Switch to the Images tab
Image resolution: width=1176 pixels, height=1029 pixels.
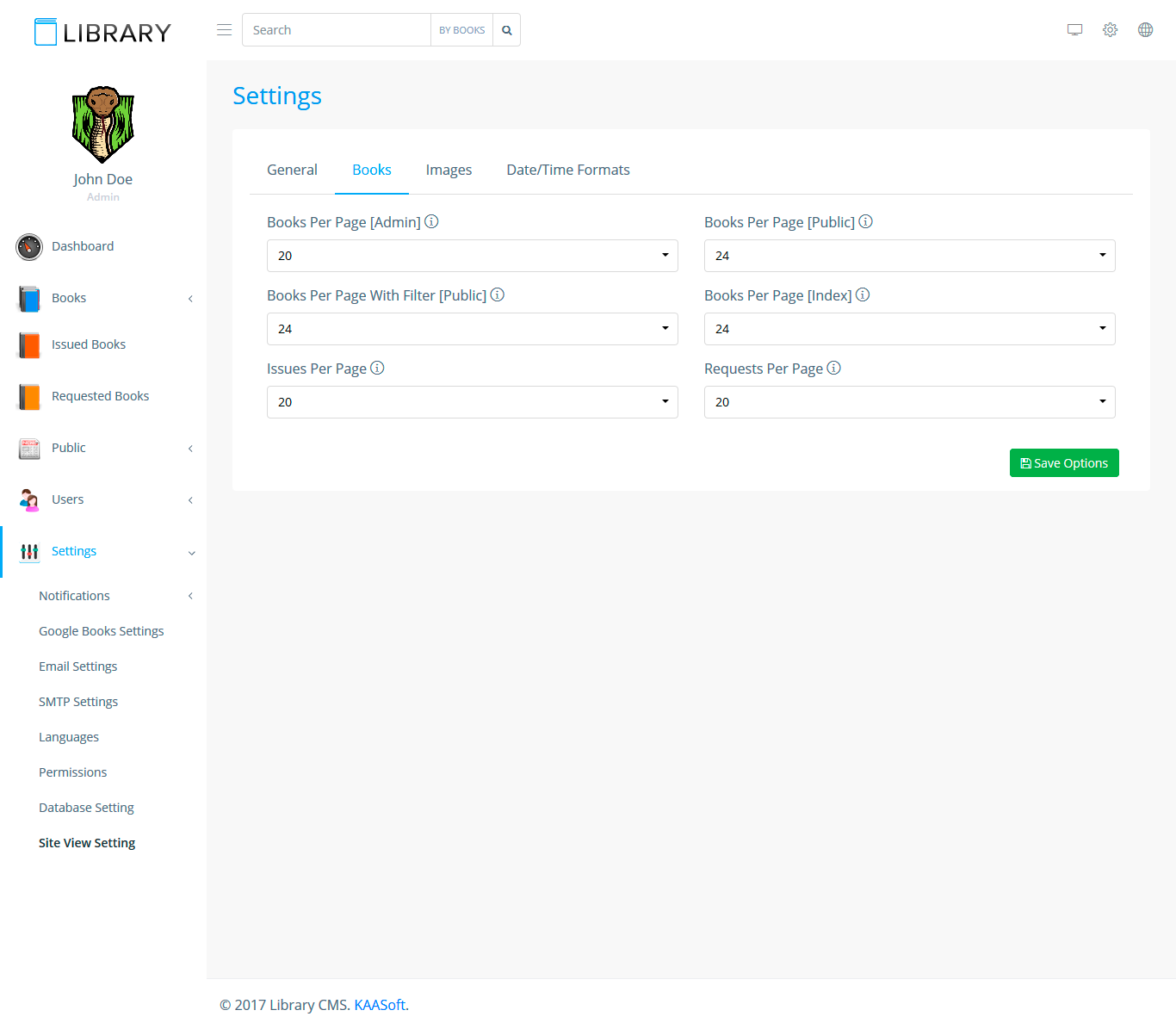coord(449,170)
